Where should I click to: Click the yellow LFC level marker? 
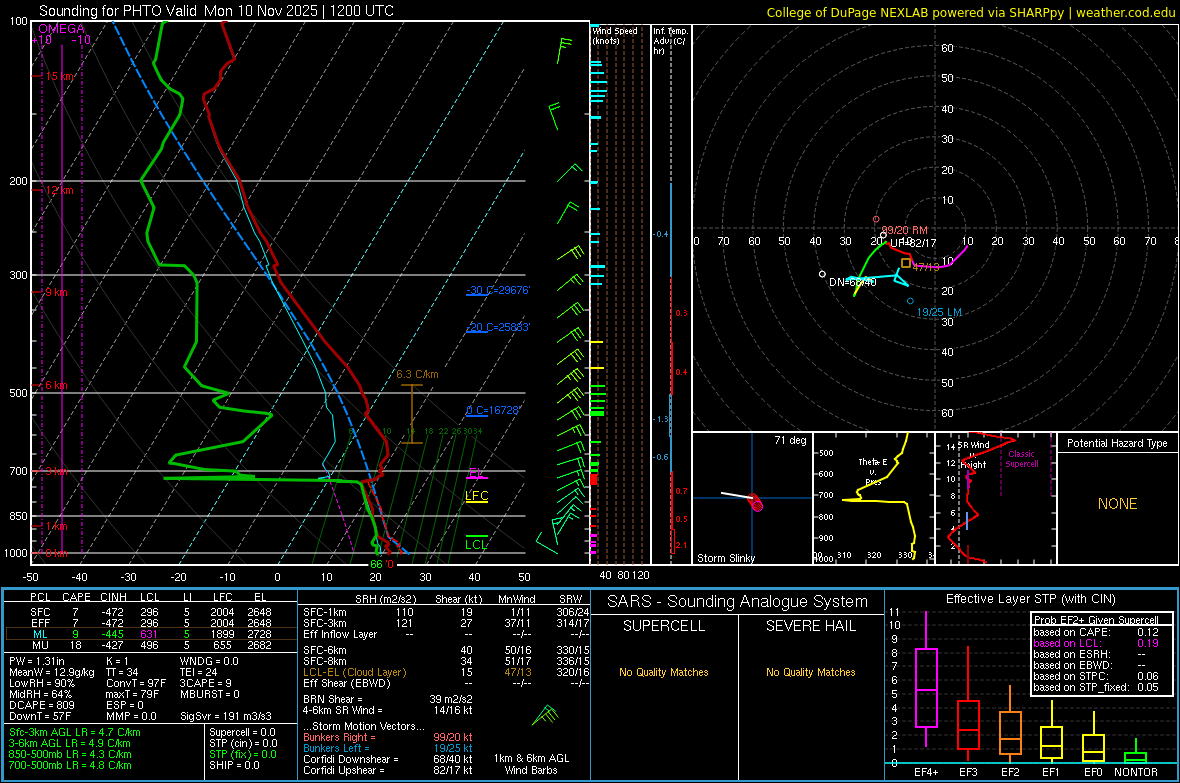476,496
